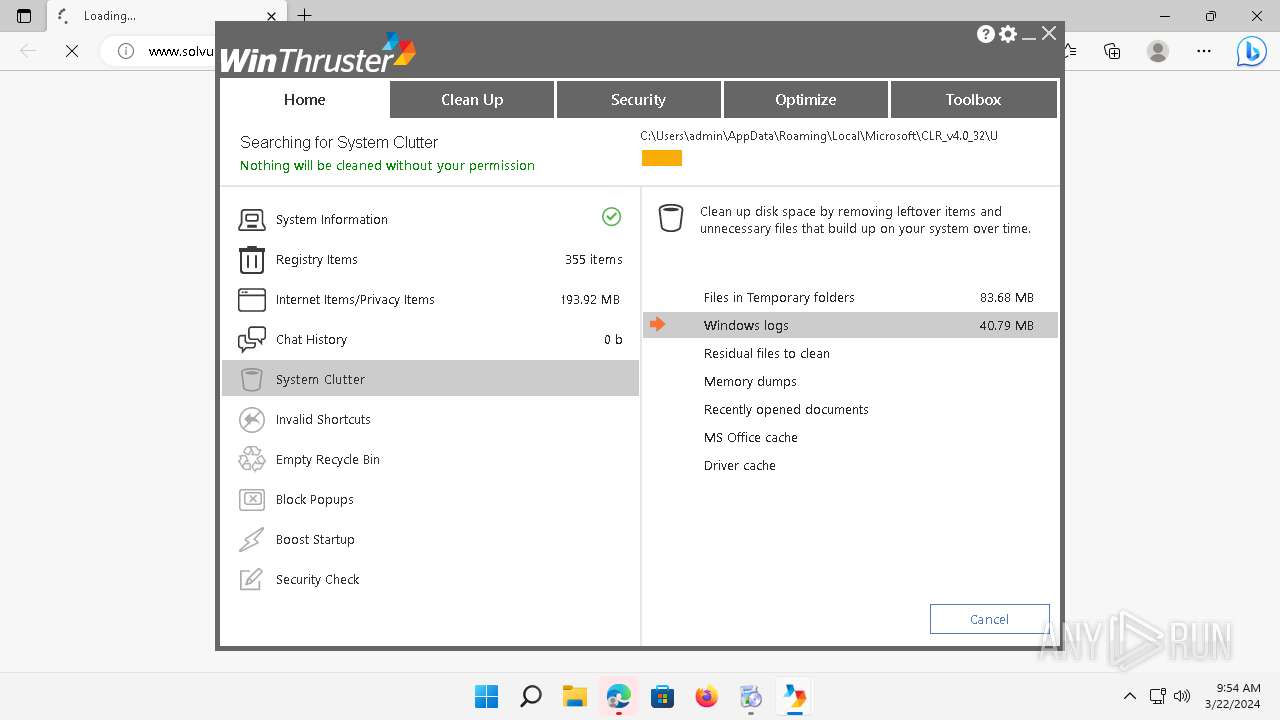
Task: Click the Invalid Shortcuts icon
Action: [x=252, y=420]
